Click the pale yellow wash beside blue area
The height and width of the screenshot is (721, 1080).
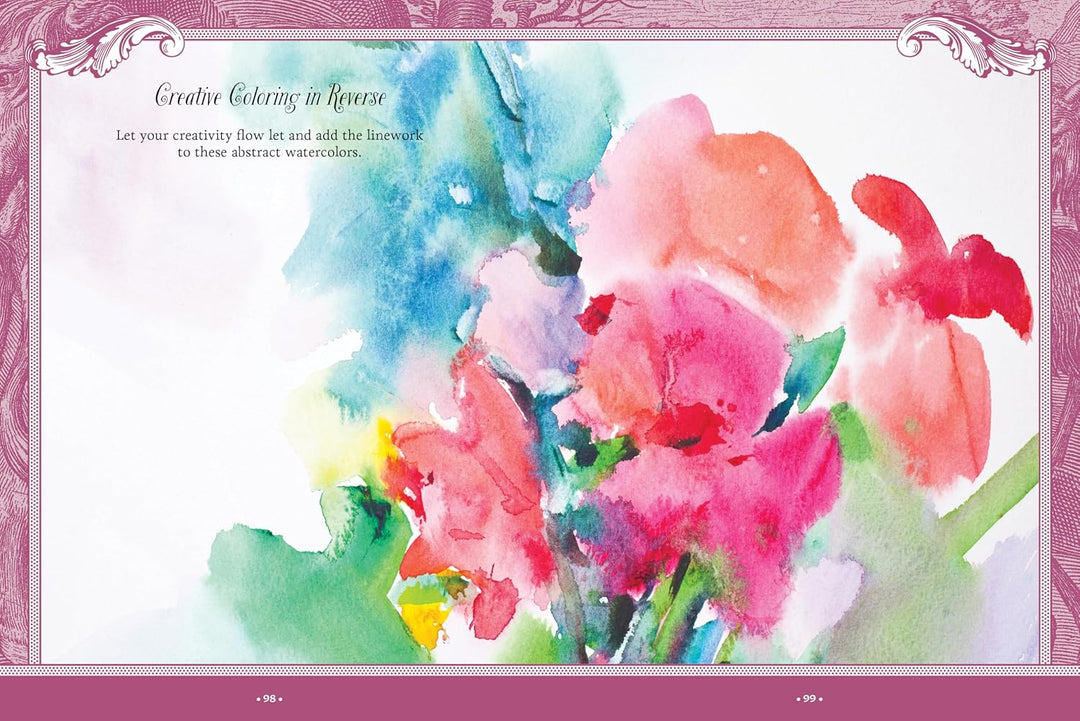[331, 434]
